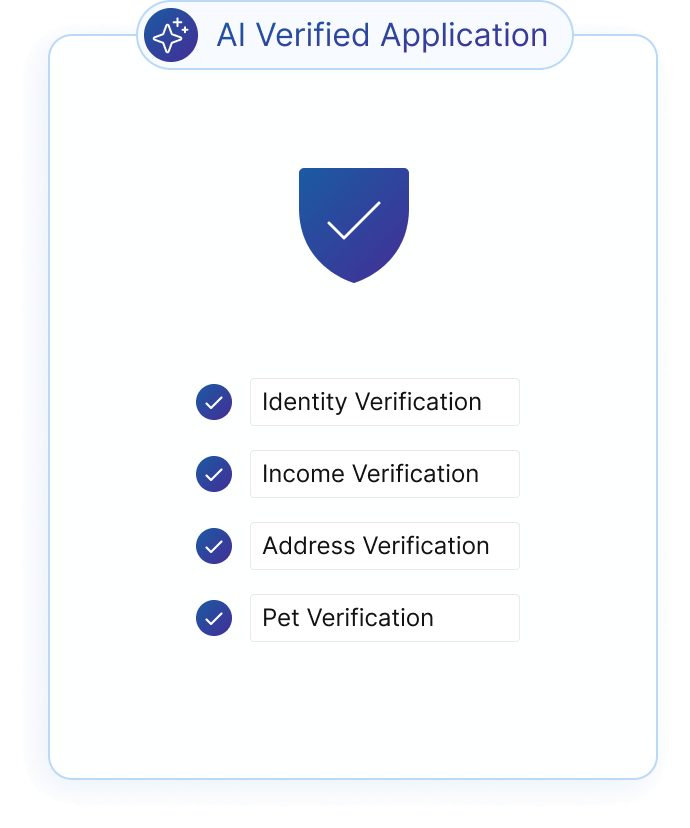Click the check icon beside Address Verification
690x828 pixels.
[x=214, y=547]
